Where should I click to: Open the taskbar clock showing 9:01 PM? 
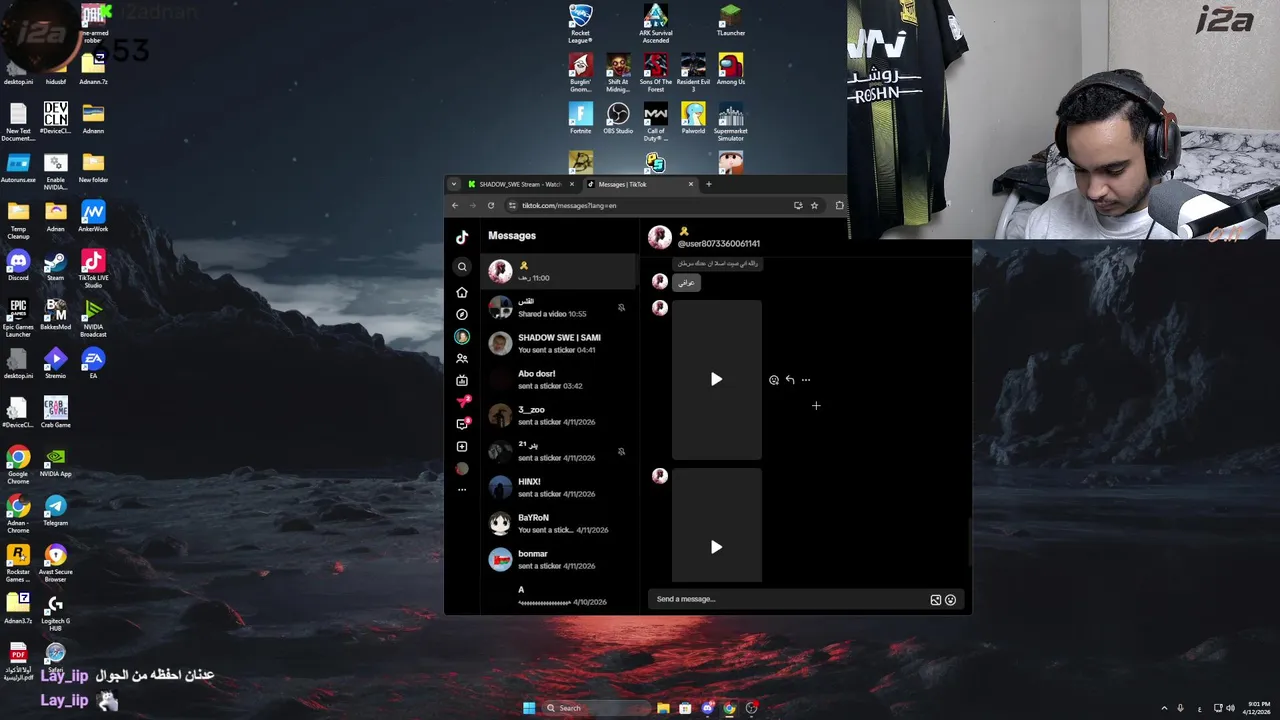[x=1258, y=708]
